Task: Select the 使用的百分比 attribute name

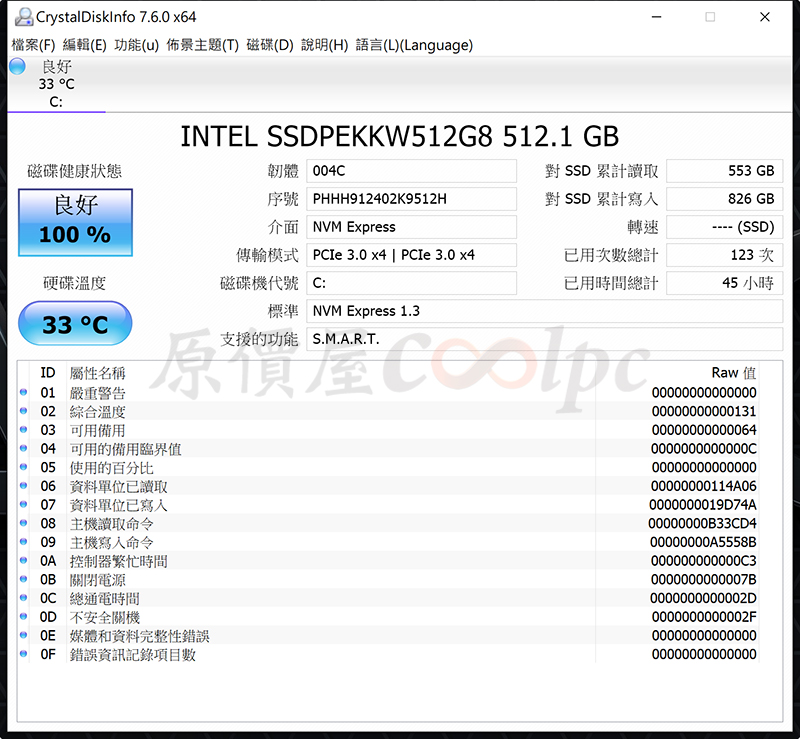Action: [x=111, y=467]
